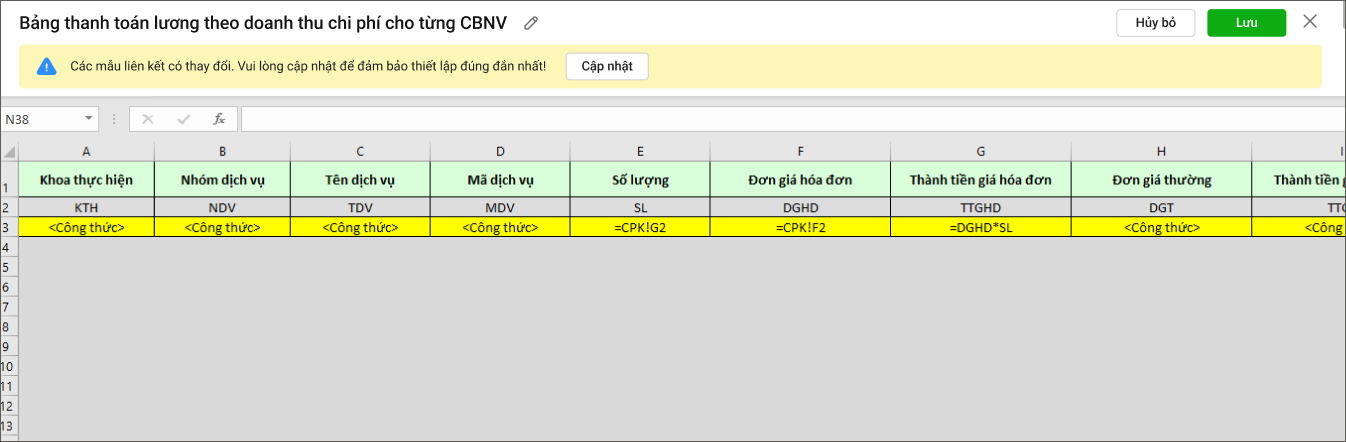Open the Name Box dropdown arrow

89,119
